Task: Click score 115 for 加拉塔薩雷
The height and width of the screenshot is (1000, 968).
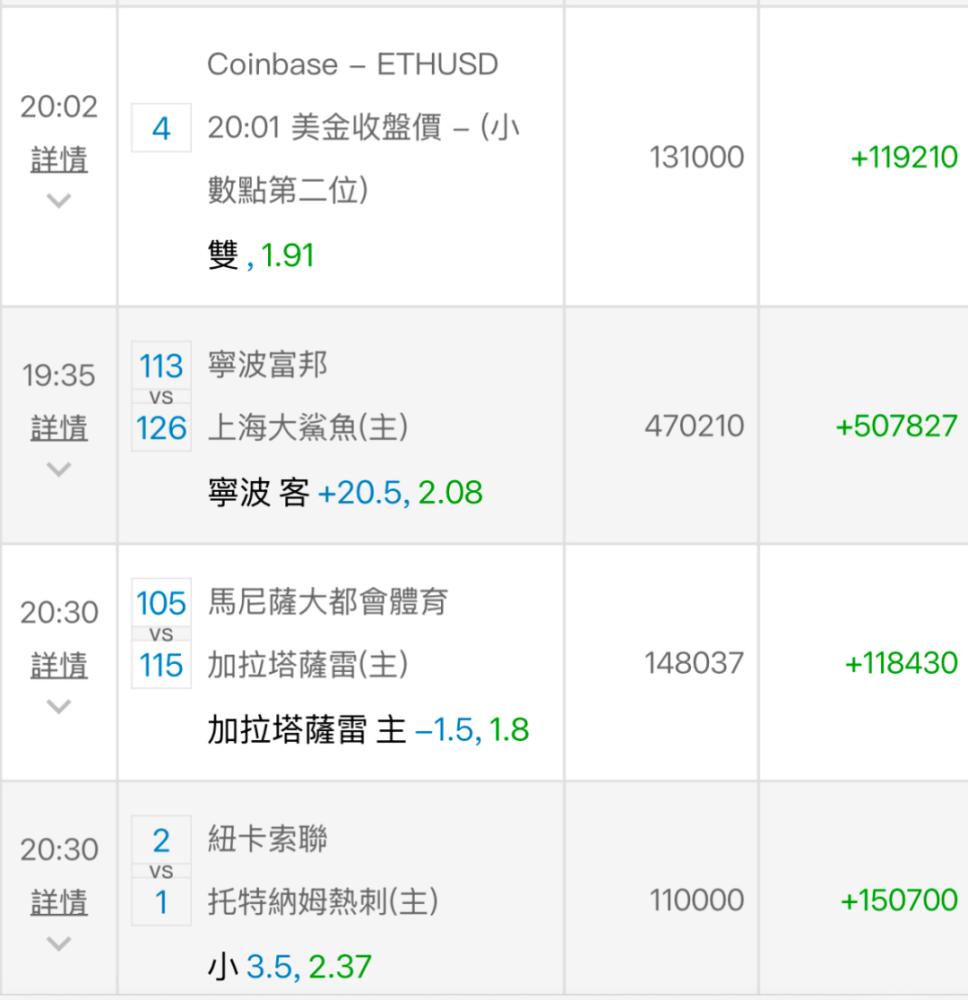Action: coord(161,665)
